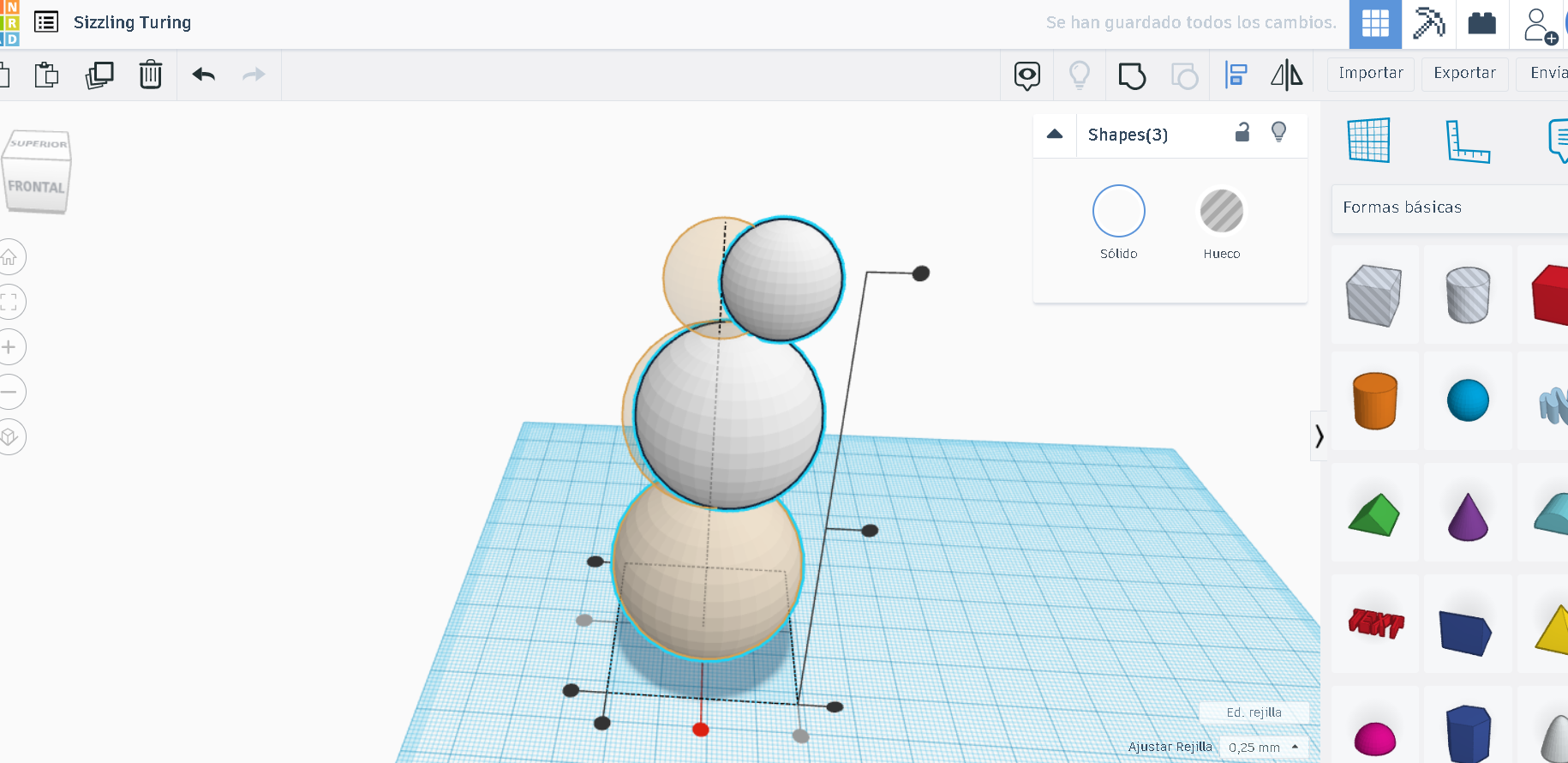Open the Bricks mode
This screenshot has height=763, width=1568.
pos(1481,23)
